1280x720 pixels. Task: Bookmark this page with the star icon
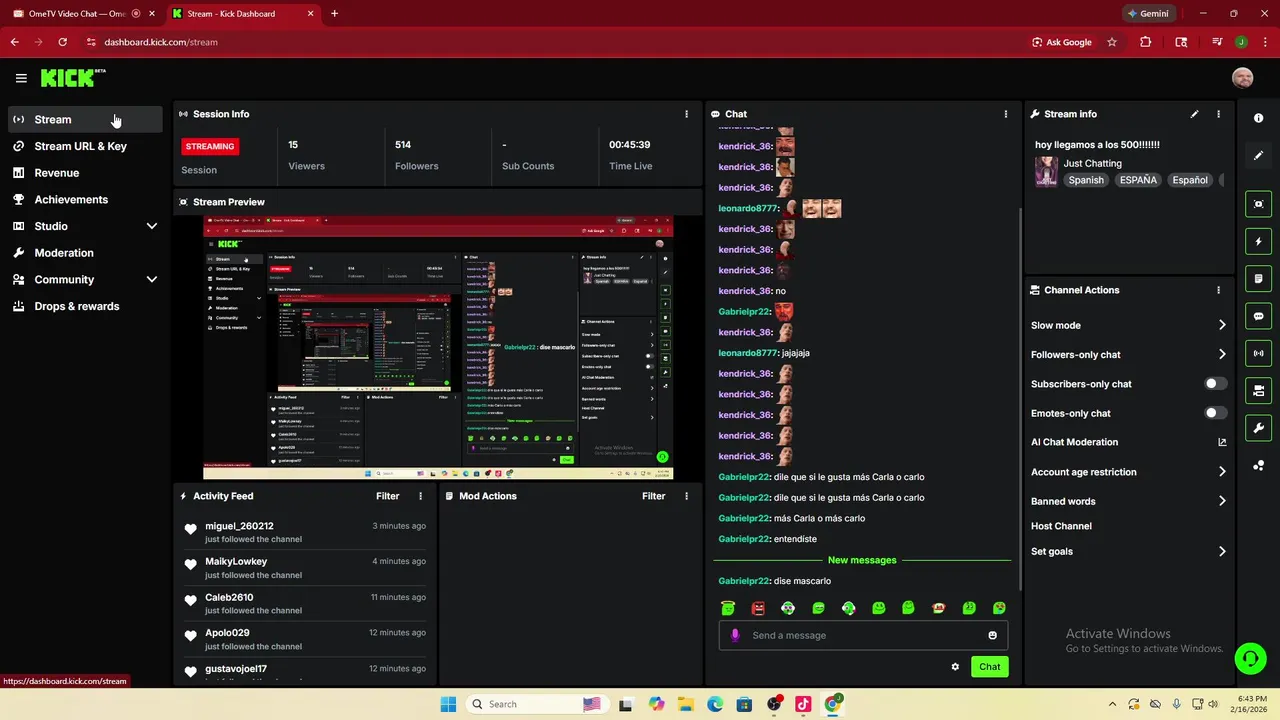tap(1112, 42)
